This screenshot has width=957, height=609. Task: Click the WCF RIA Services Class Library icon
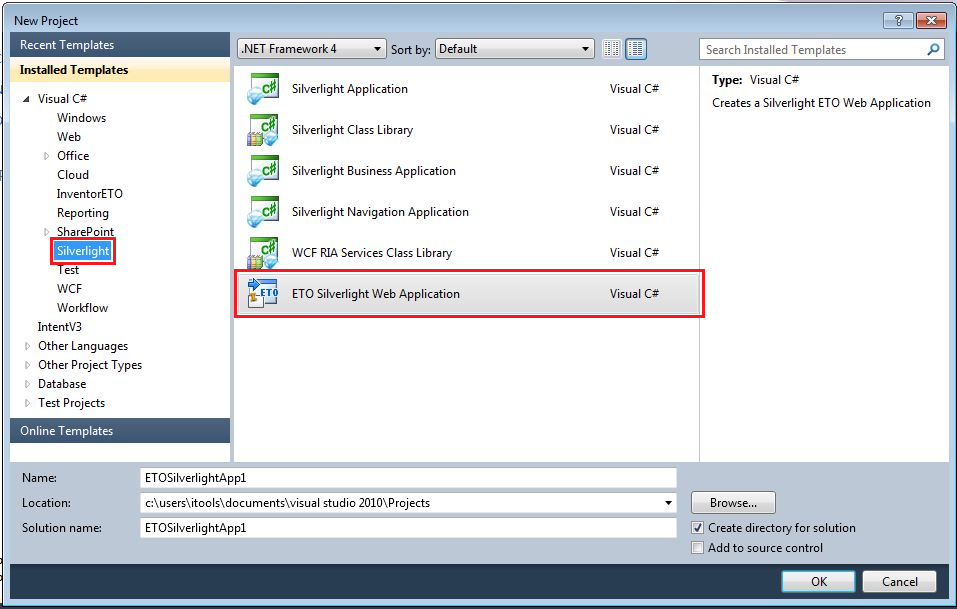(262, 253)
